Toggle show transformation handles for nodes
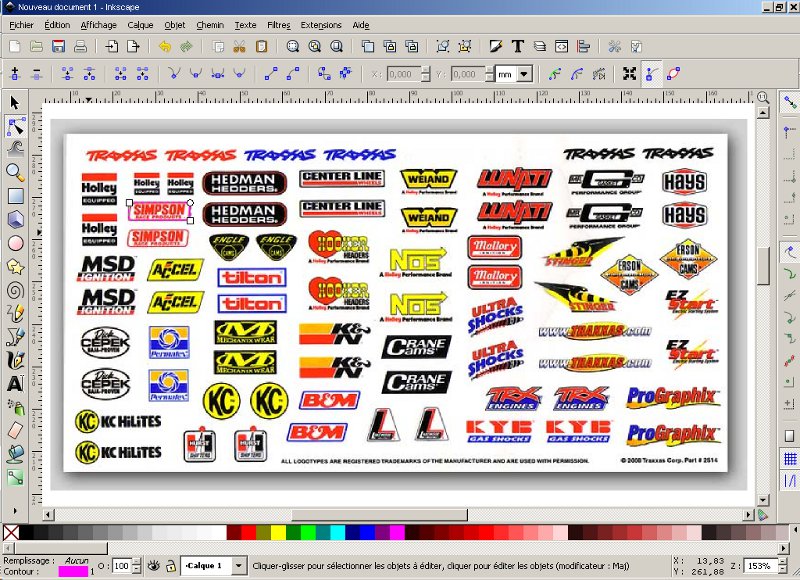The width and height of the screenshot is (800, 580). [629, 74]
